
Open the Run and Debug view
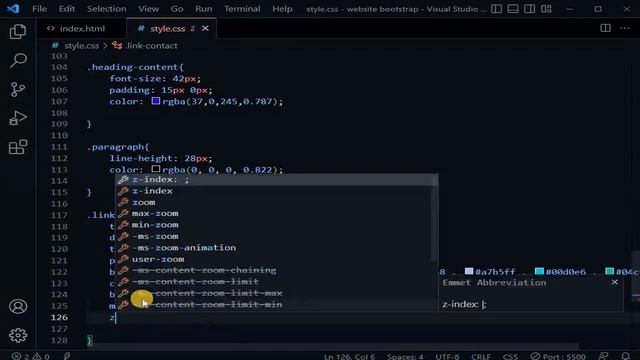[18, 118]
